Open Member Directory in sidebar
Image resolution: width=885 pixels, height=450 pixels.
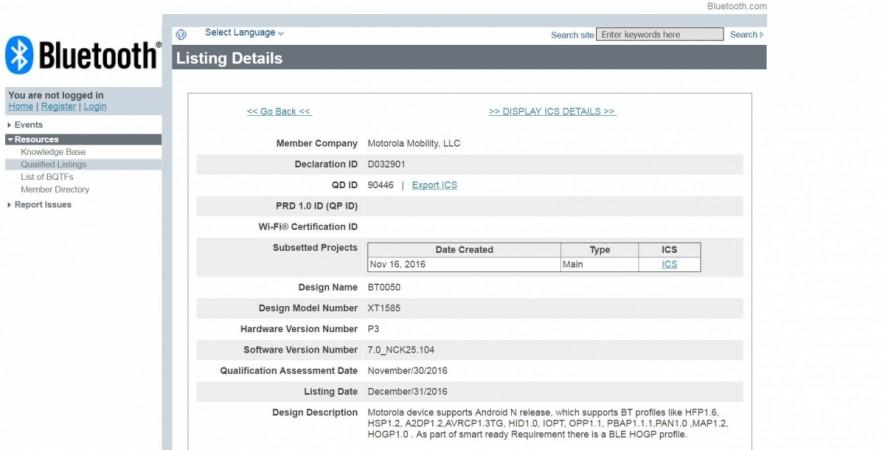(x=55, y=190)
